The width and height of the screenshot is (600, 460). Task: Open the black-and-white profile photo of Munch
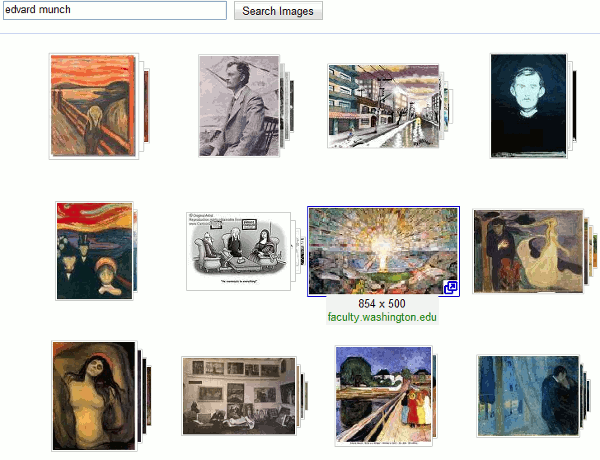239,106
